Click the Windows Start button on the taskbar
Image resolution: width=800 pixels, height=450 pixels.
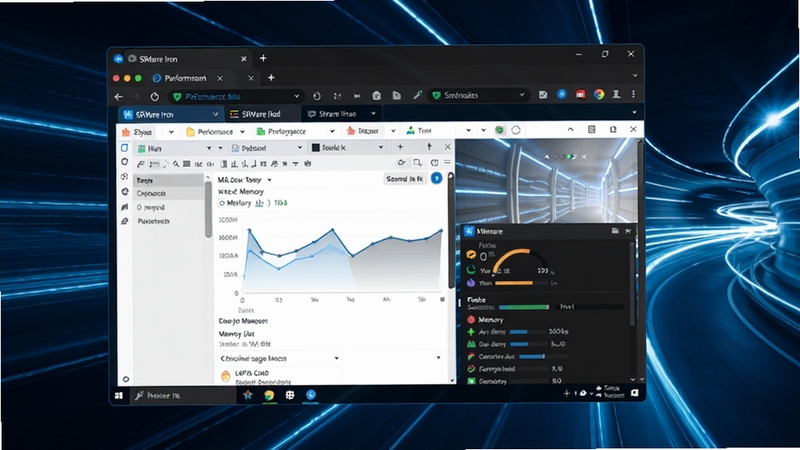(x=119, y=395)
